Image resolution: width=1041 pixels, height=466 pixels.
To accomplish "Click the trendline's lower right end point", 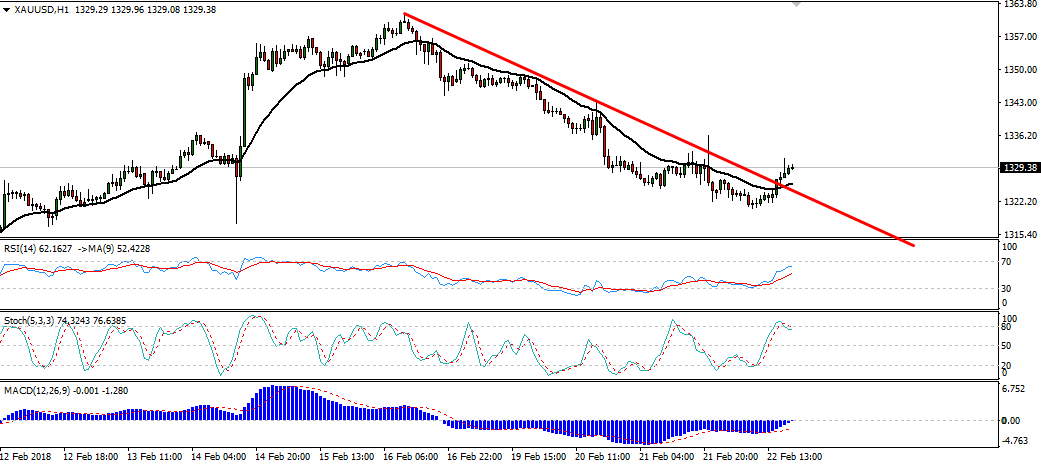I will tap(914, 246).
